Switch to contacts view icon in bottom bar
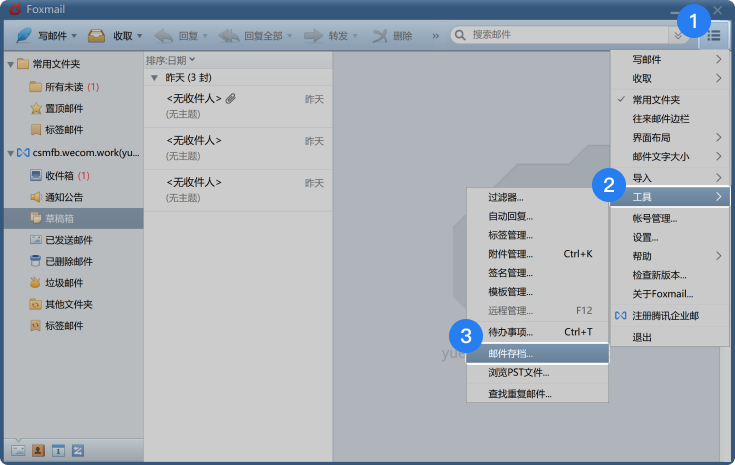This screenshot has height=465, width=735. (x=38, y=451)
